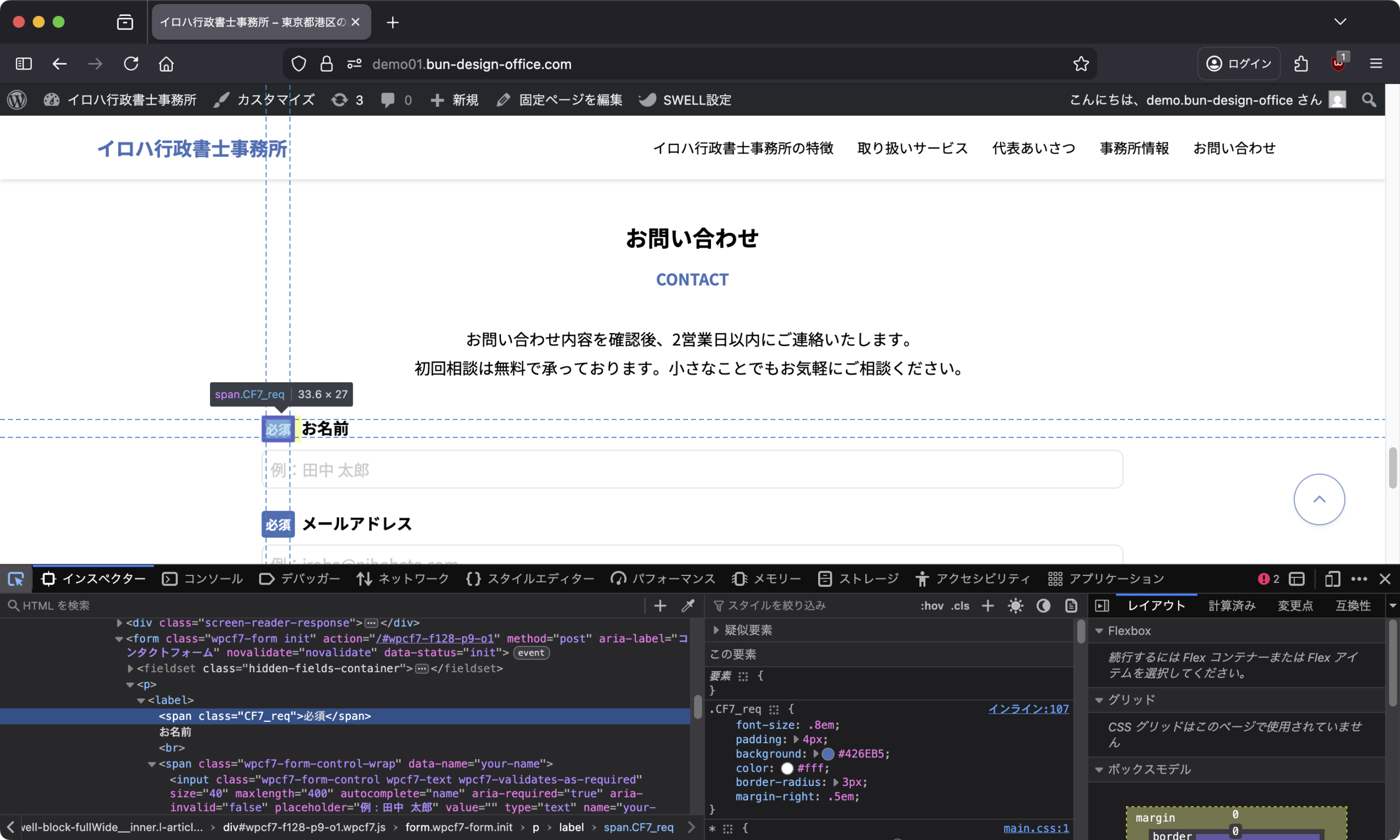Image resolution: width=1400 pixels, height=840 pixels.
Task: Switch to the コンソール devtools tab
Action: pyautogui.click(x=202, y=579)
